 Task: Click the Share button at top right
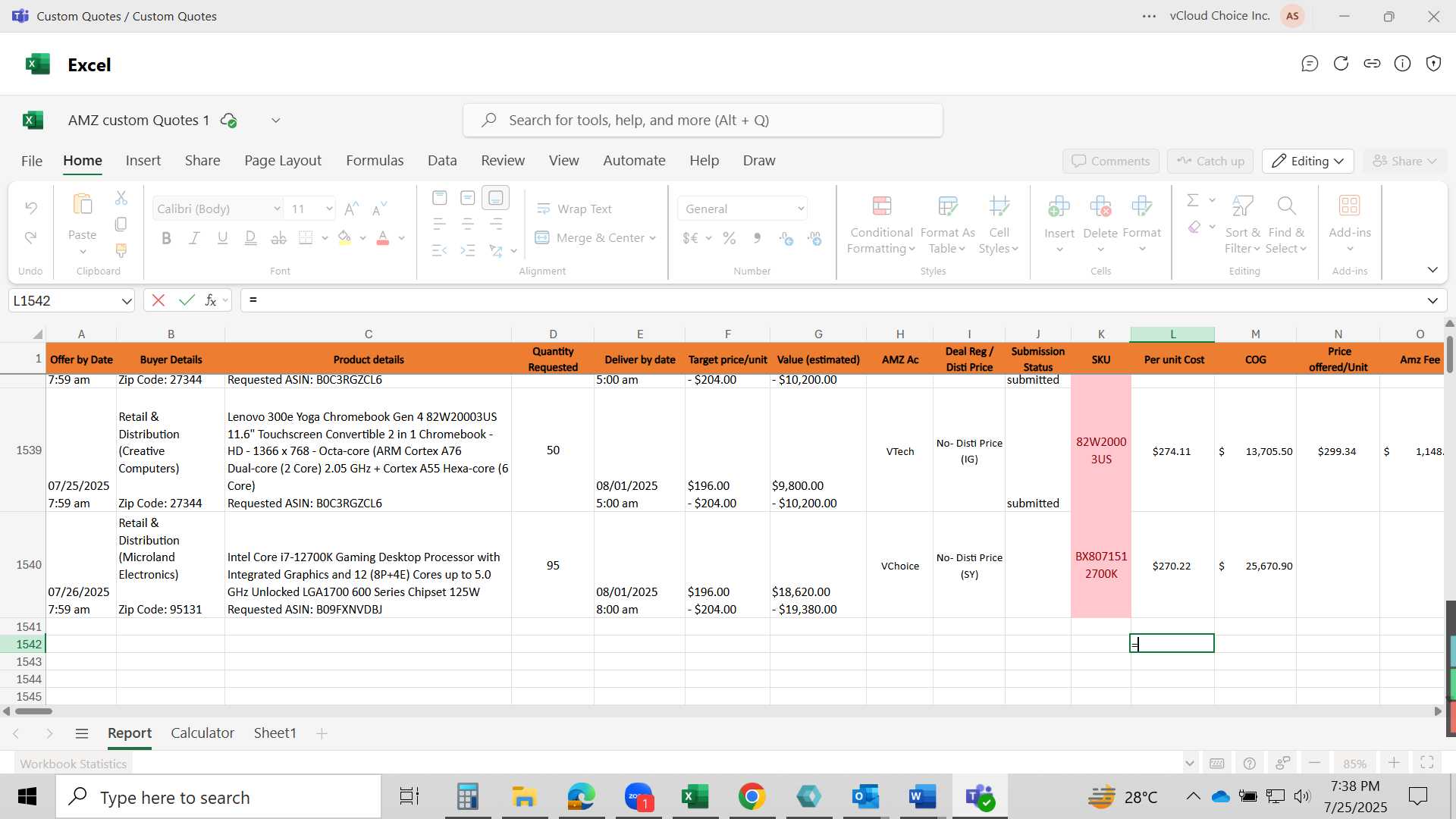click(1404, 161)
